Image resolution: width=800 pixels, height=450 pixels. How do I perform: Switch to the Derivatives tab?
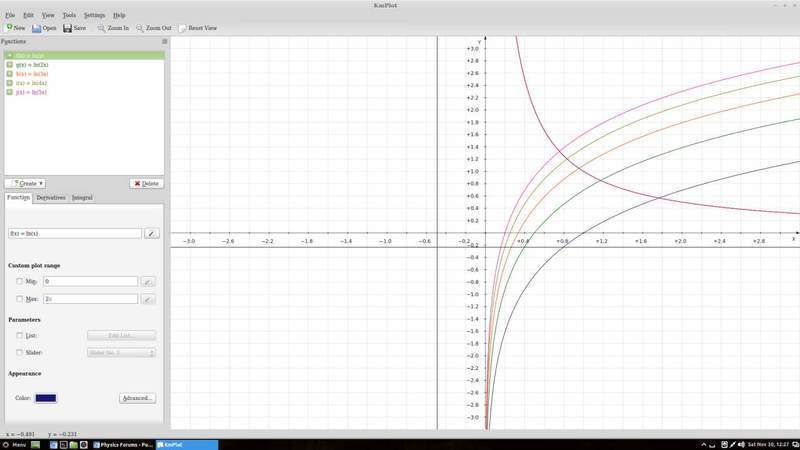[51, 198]
